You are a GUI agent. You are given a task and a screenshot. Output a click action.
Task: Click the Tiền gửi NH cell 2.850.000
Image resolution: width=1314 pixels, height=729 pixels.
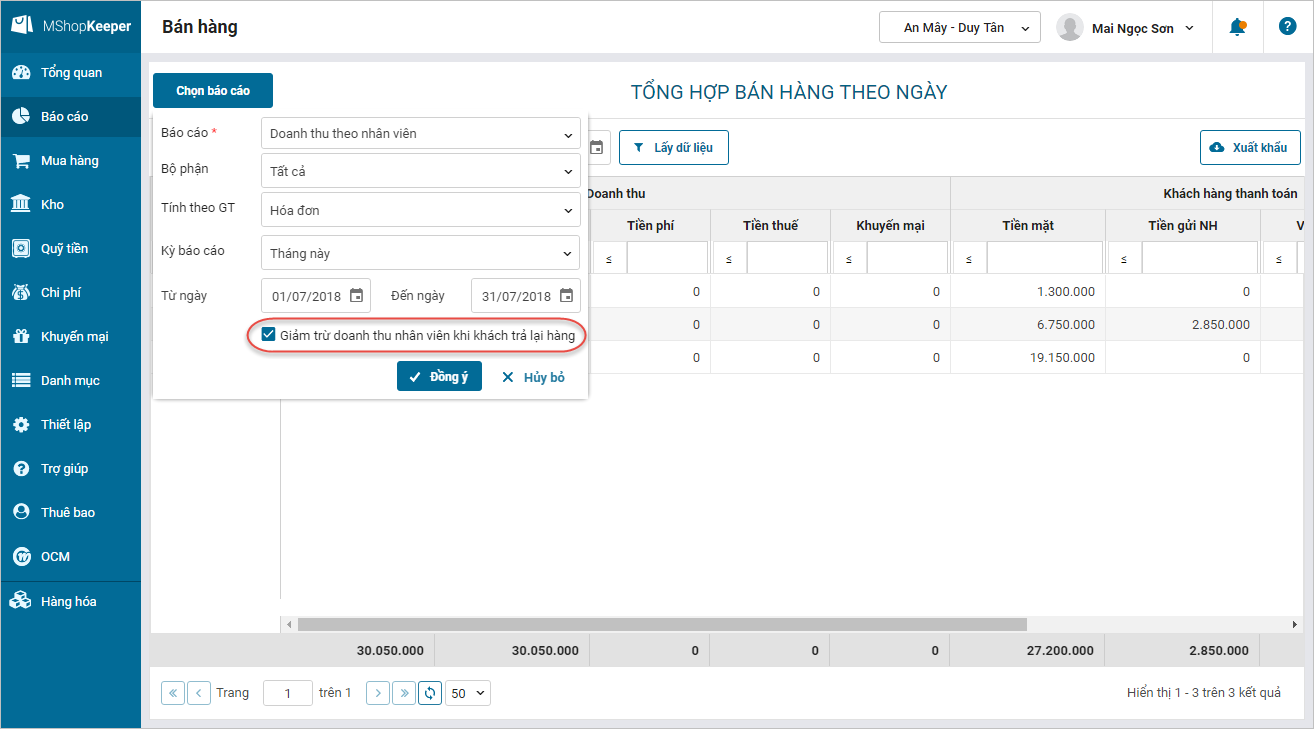(x=1183, y=325)
